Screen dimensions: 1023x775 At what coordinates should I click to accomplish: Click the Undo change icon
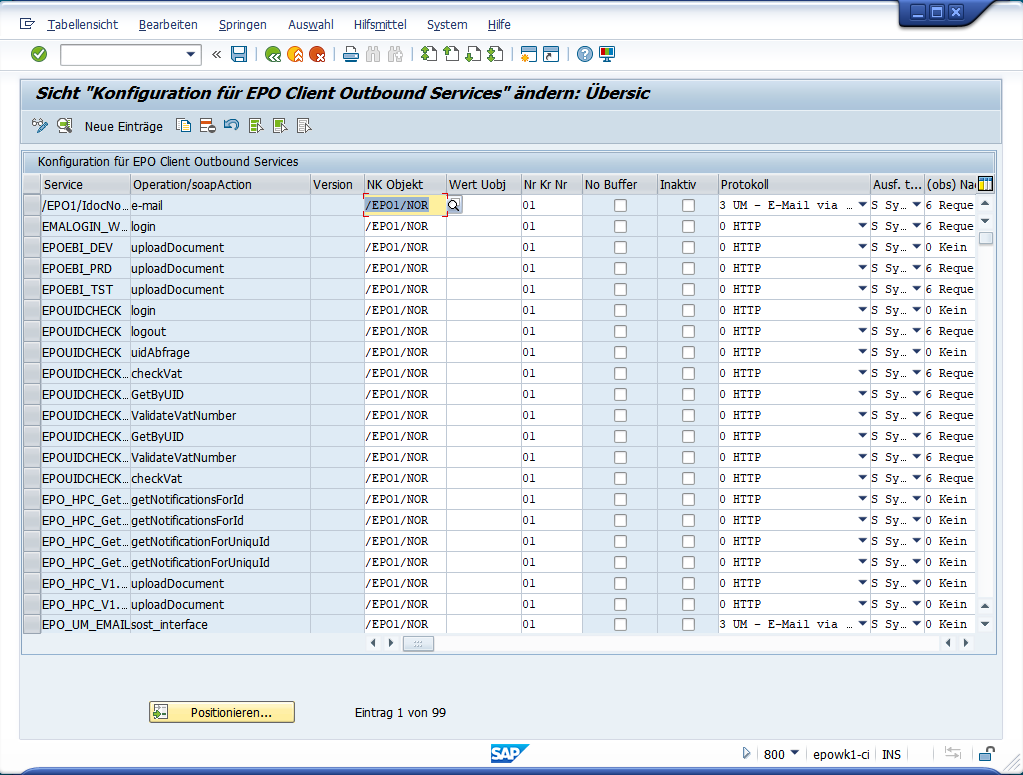coord(232,125)
